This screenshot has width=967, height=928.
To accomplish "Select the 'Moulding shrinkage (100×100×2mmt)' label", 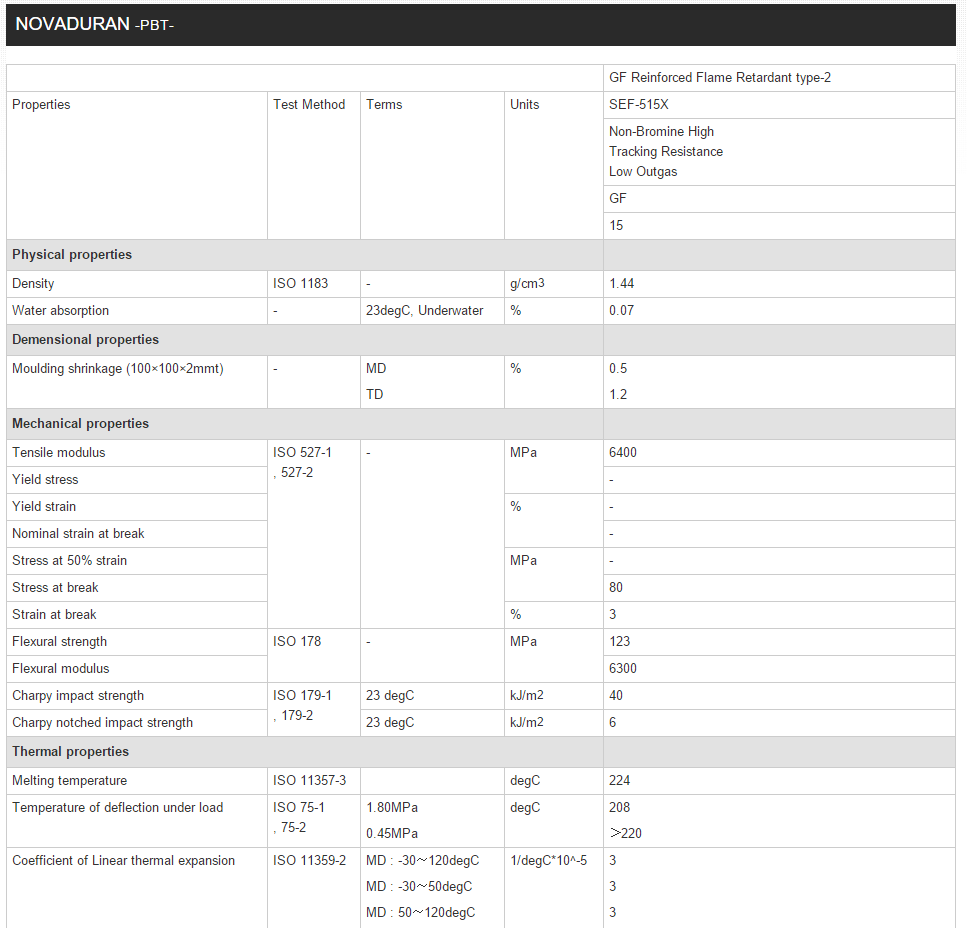I will point(118,369).
